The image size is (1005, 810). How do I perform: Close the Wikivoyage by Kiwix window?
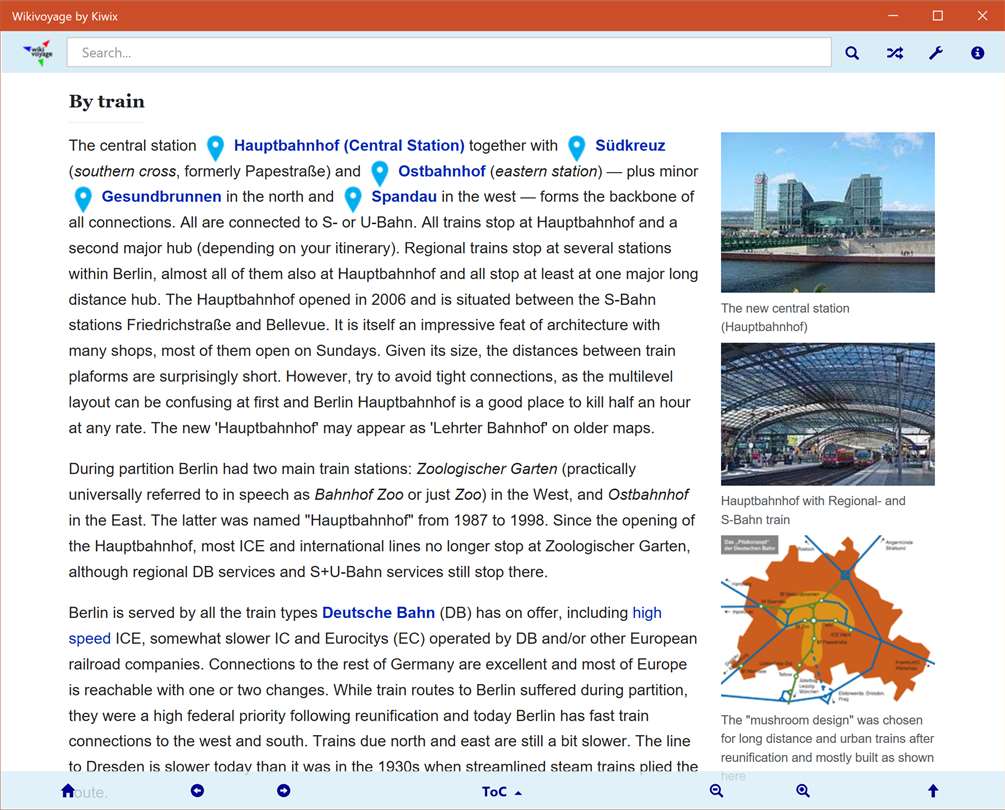click(x=982, y=15)
